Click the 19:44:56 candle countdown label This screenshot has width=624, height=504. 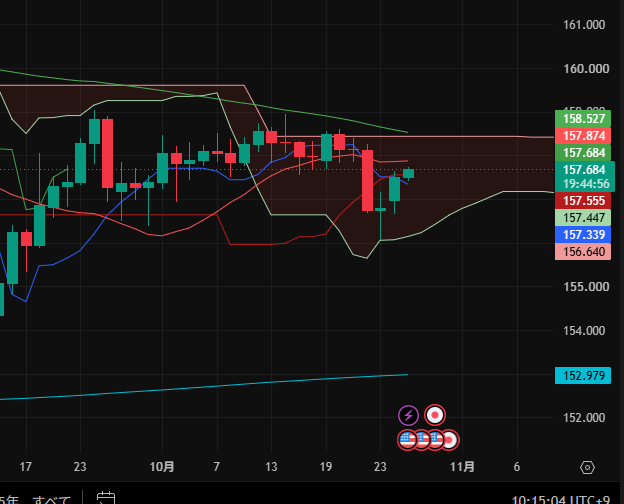coord(586,184)
